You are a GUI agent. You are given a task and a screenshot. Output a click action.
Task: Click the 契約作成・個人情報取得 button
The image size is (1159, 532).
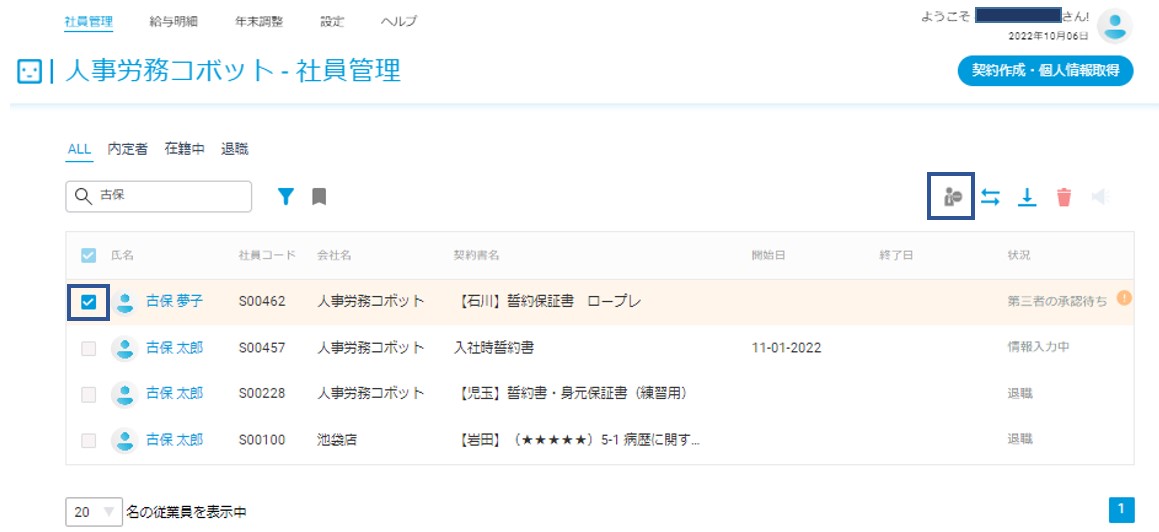click(x=1045, y=71)
